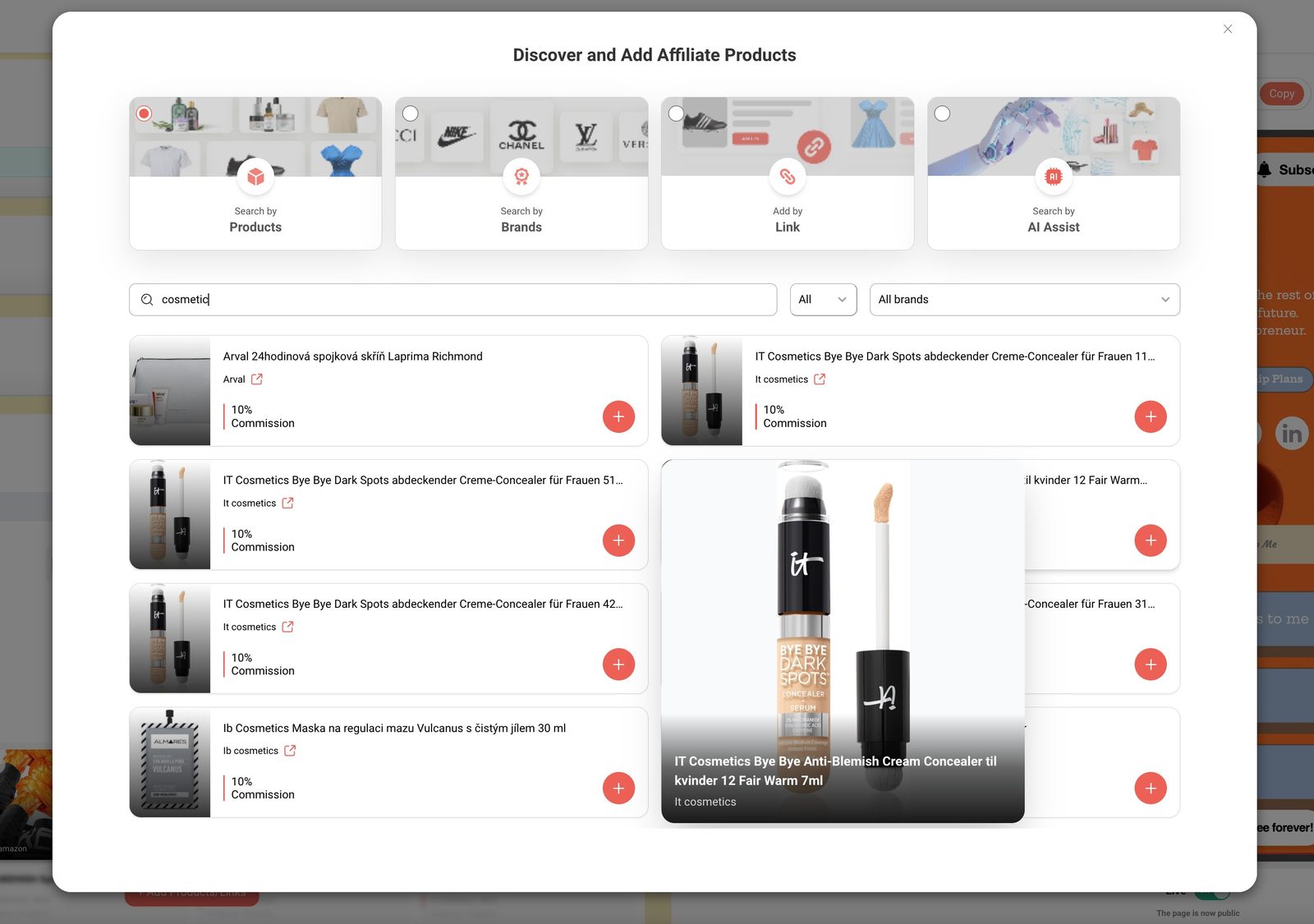Click title Ib Cosmetics Maska na regulaci mazu
Viewport: 1314px width, 924px height.
click(x=394, y=729)
